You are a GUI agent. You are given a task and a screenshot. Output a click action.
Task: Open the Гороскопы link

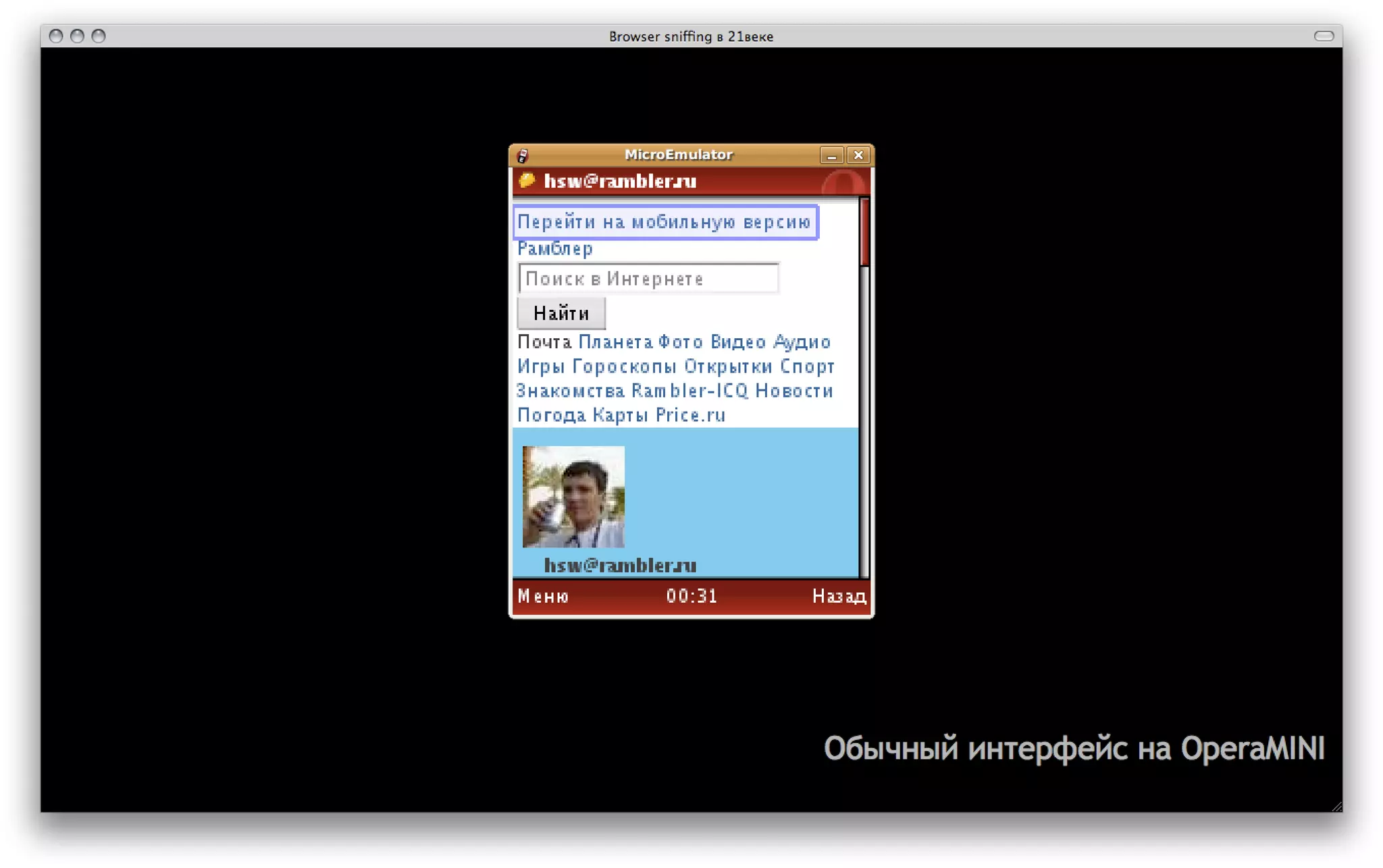click(624, 367)
